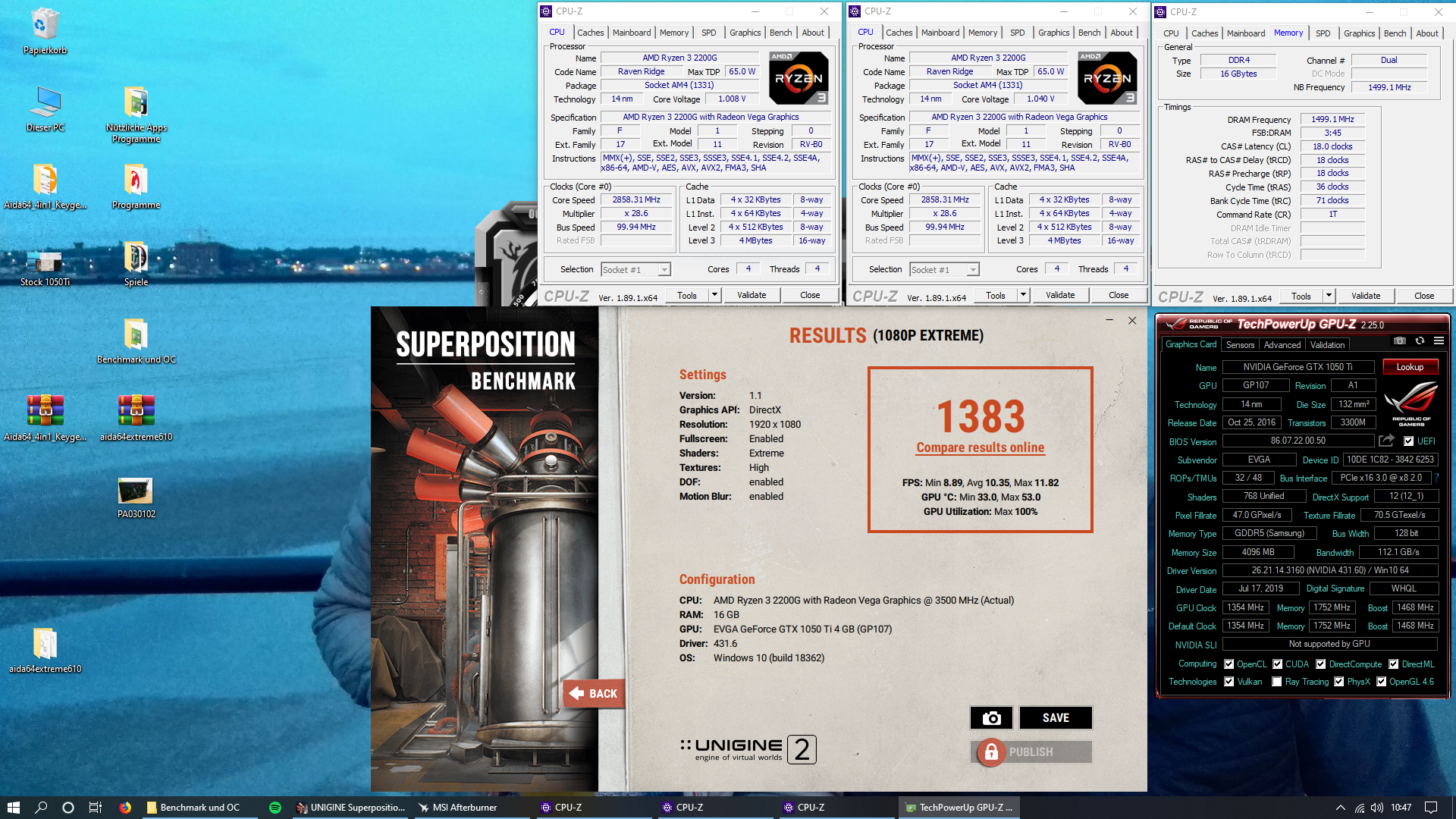Open volume tray icon

(x=1377, y=808)
